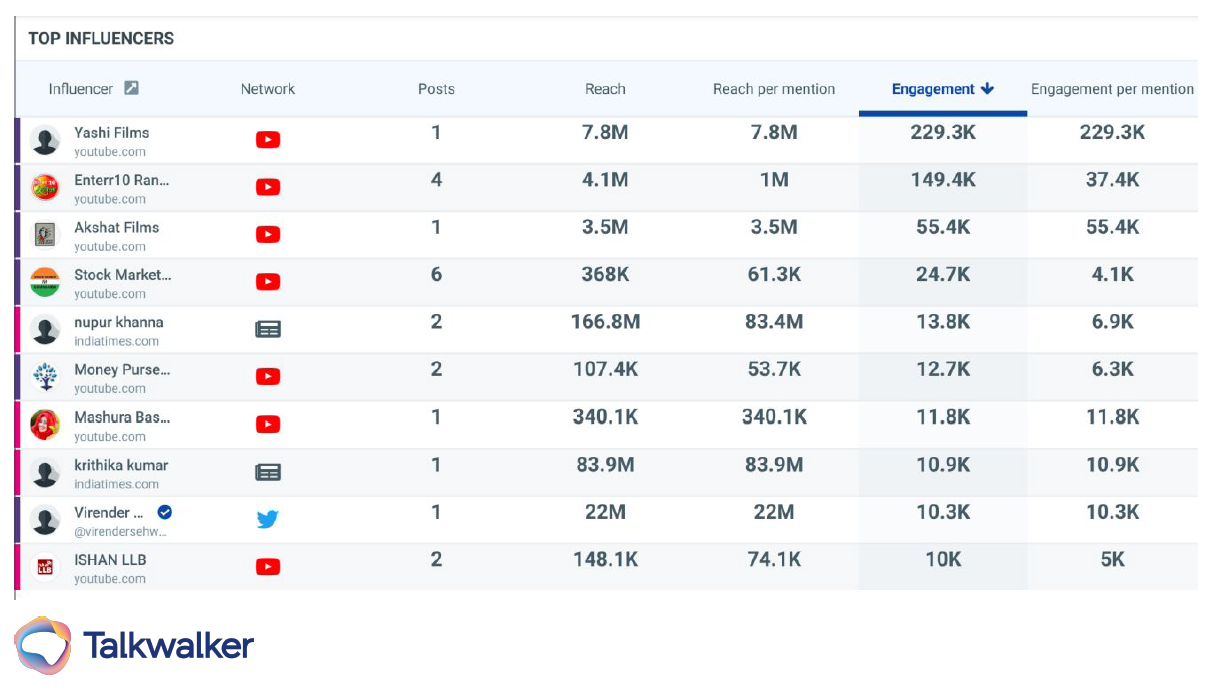Select the 149.4K engagement value

pos(943,180)
